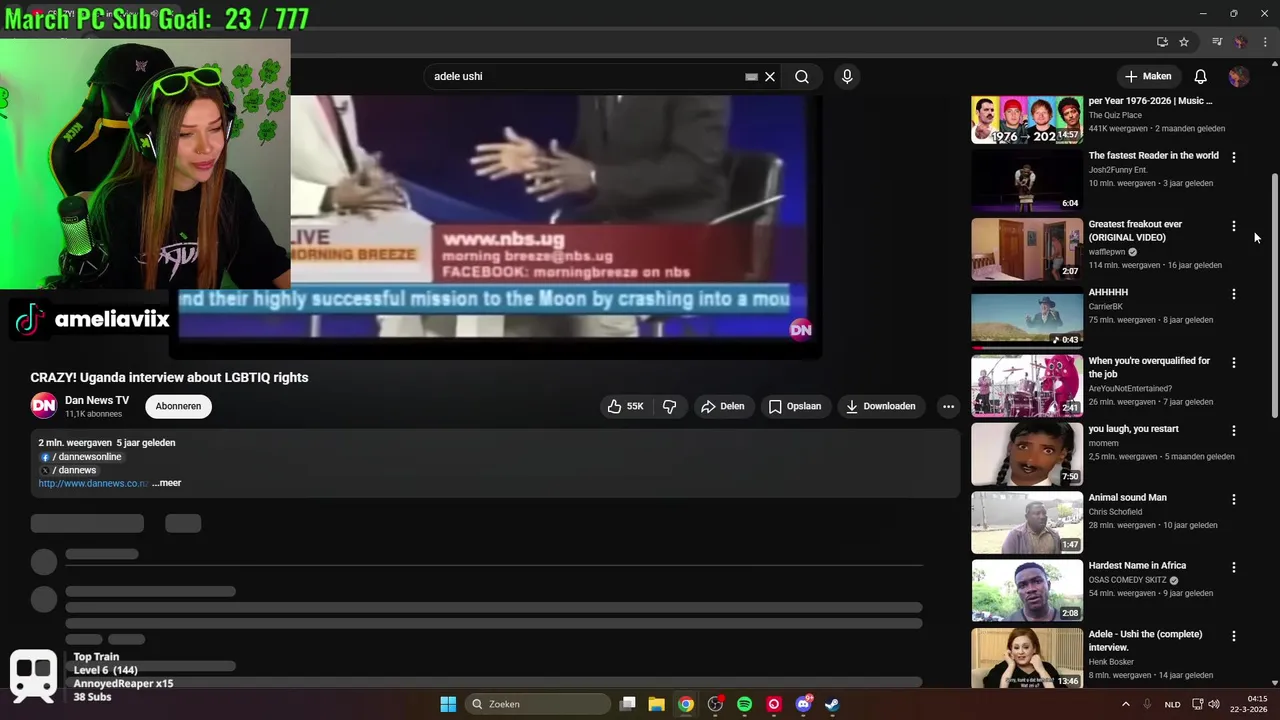Open Discord from the taskbar
1280x720 pixels.
(x=803, y=704)
